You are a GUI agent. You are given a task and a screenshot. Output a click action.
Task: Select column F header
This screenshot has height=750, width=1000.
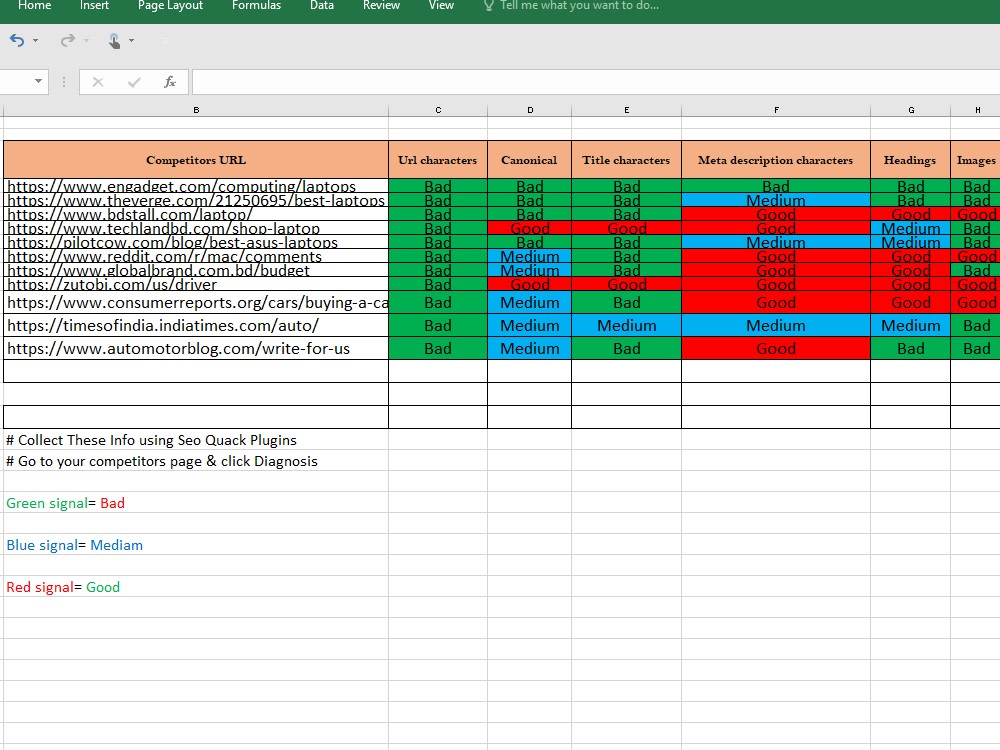click(x=776, y=110)
